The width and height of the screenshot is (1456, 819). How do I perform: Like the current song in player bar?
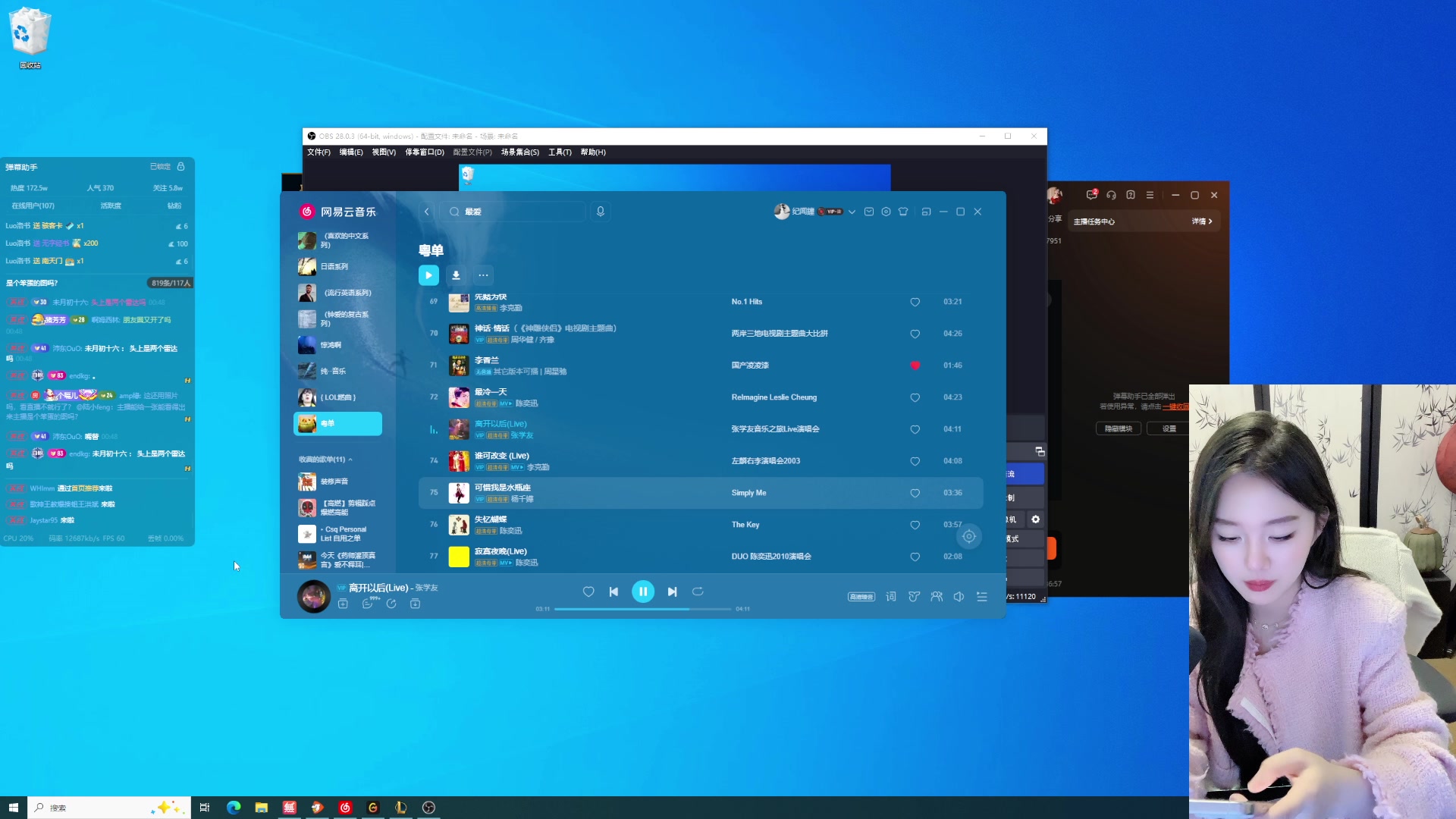tap(588, 591)
